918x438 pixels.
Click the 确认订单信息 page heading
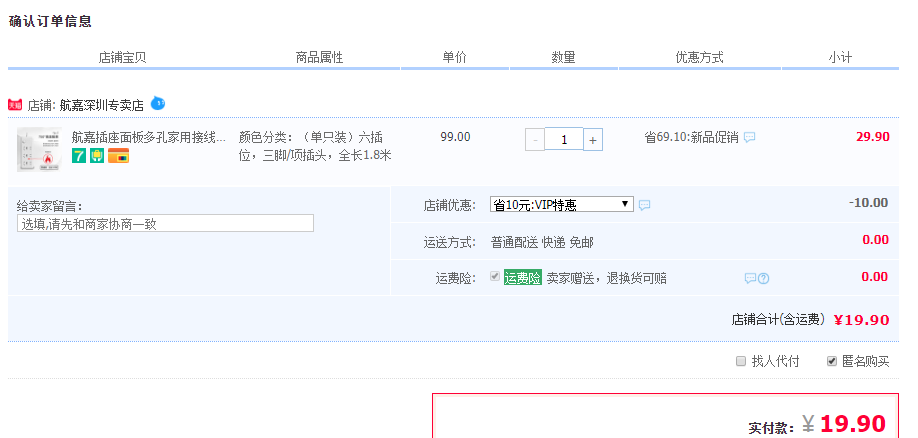pos(50,22)
